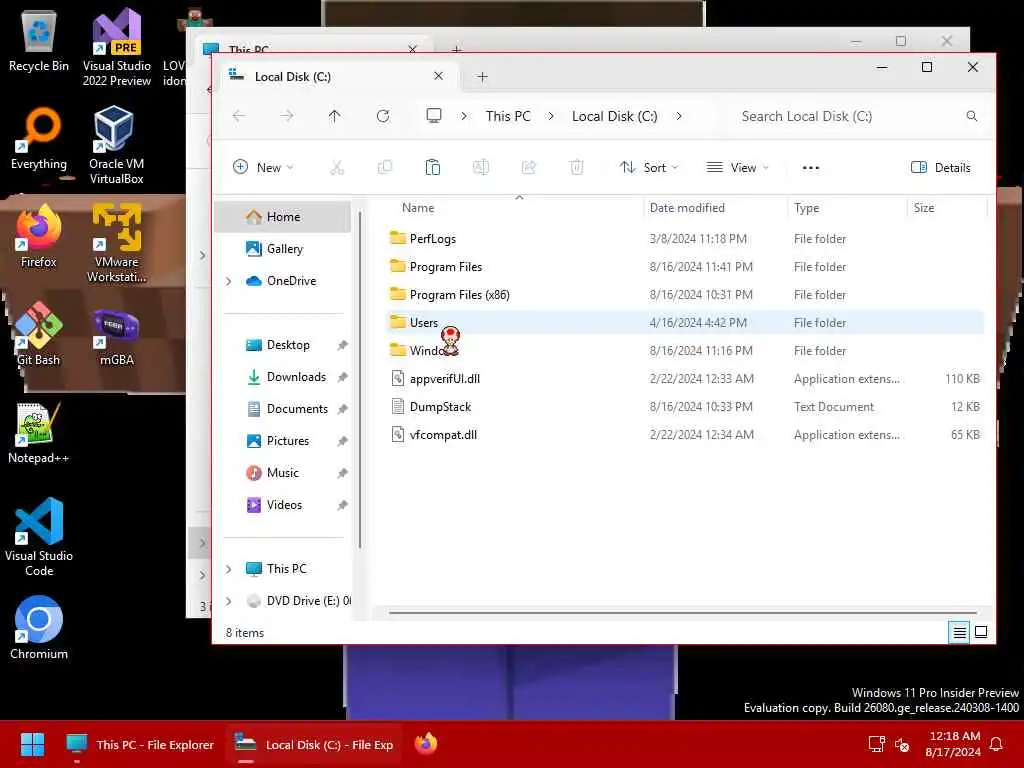Select the Chromium desktop shortcut
The width and height of the screenshot is (1024, 768).
pyautogui.click(x=39, y=628)
